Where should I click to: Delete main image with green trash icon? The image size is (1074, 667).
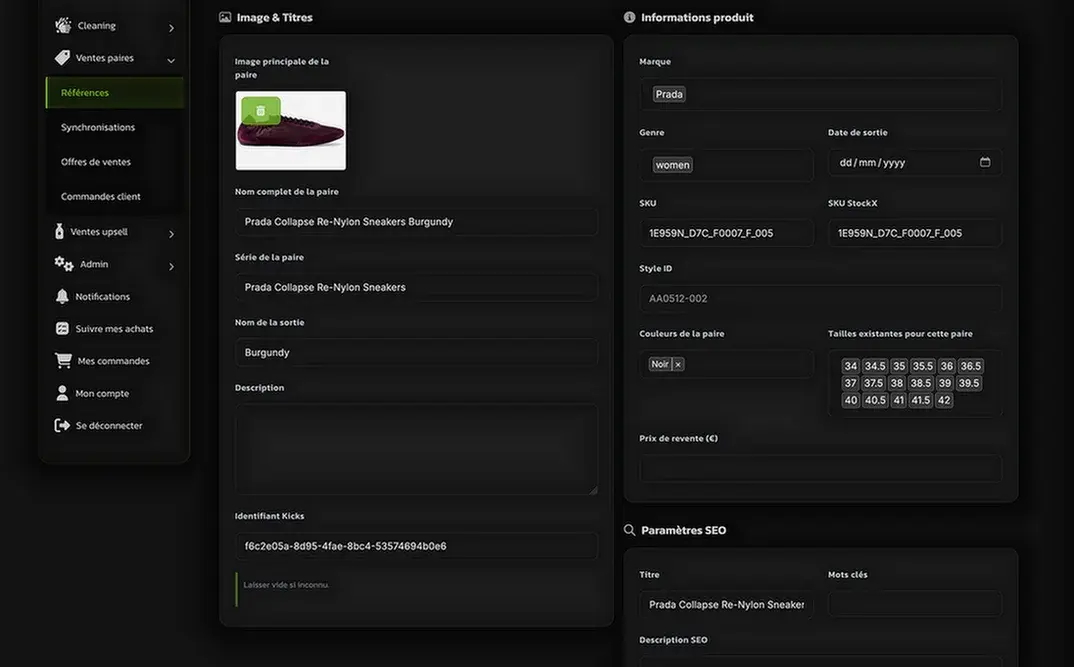click(260, 111)
